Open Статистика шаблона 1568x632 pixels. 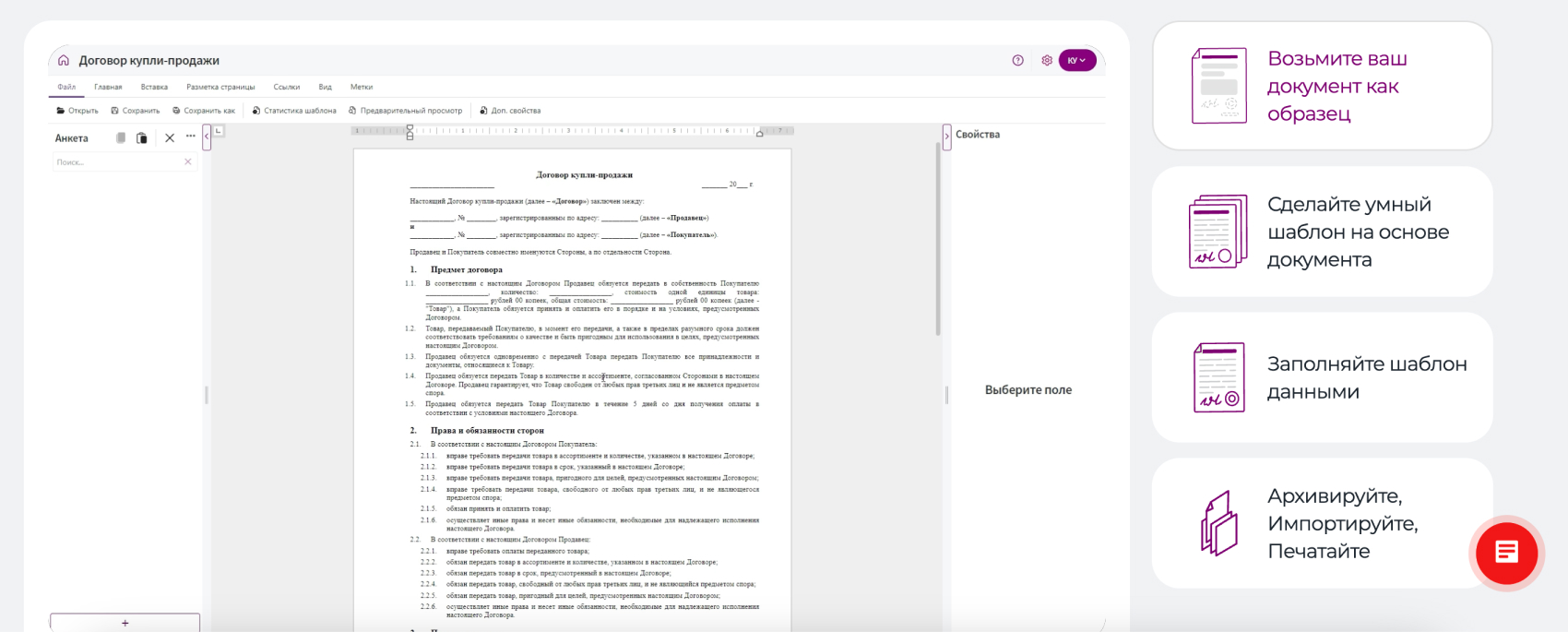click(x=294, y=111)
